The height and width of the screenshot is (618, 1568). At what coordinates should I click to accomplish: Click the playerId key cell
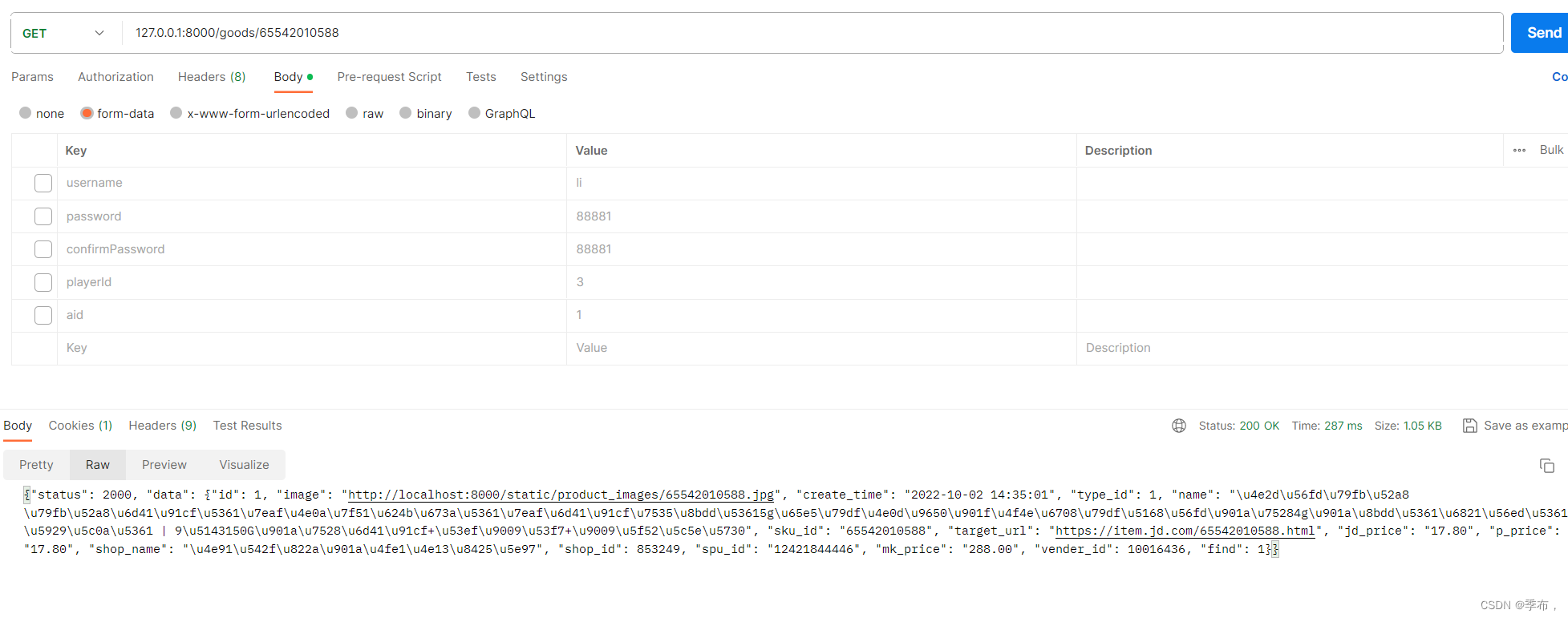(x=311, y=282)
